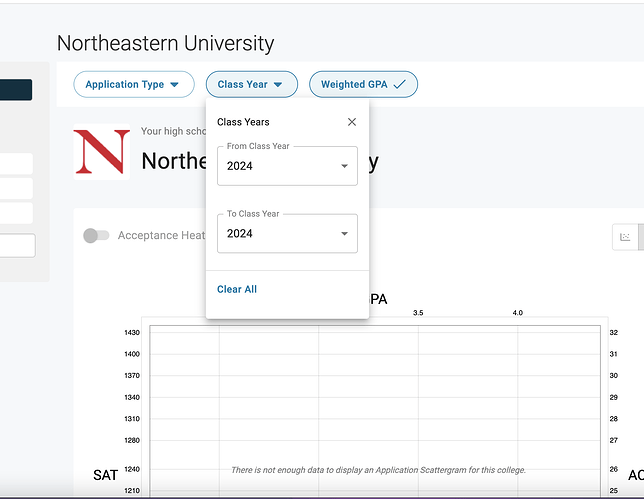Click the Northeastern red N logo
Image resolution: width=644 pixels, height=499 pixels.
(102, 152)
